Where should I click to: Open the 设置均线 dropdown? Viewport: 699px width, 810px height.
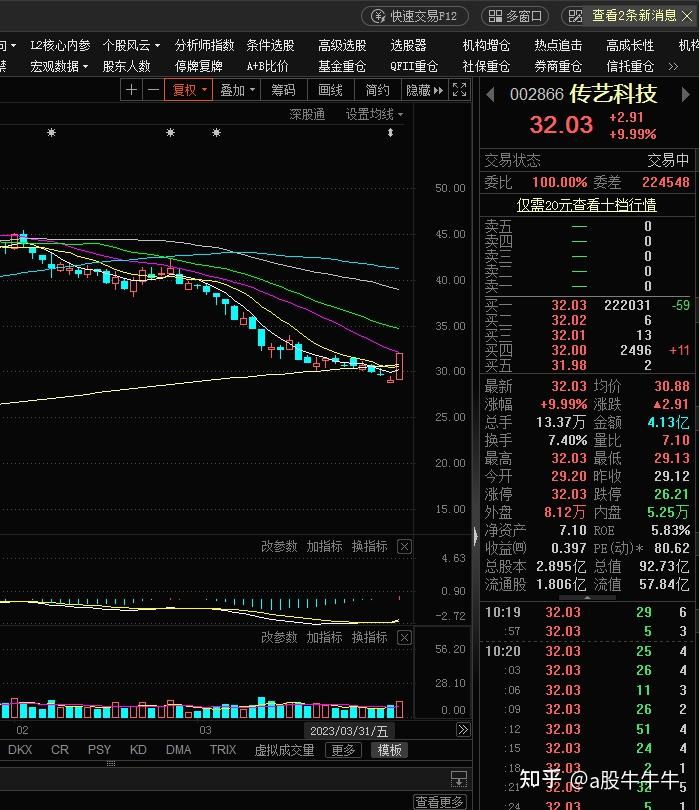pos(375,114)
